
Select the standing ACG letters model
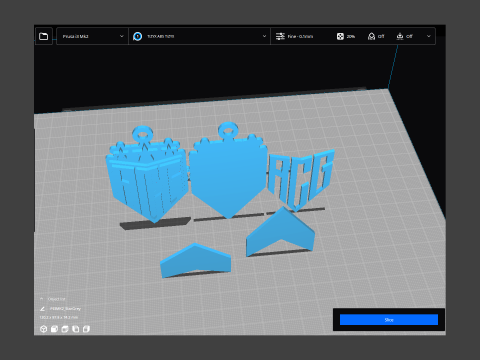[x=300, y=180]
